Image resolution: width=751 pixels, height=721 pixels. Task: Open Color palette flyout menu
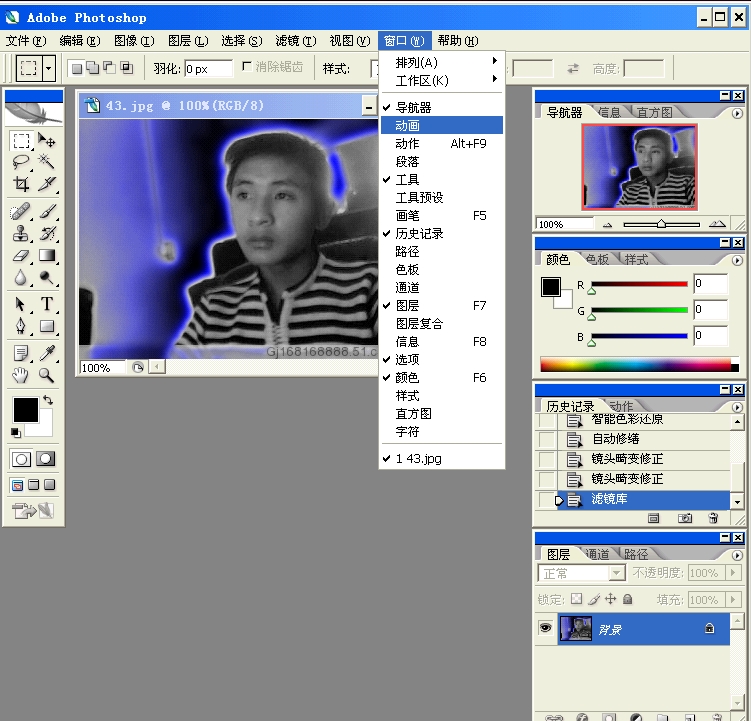(737, 260)
